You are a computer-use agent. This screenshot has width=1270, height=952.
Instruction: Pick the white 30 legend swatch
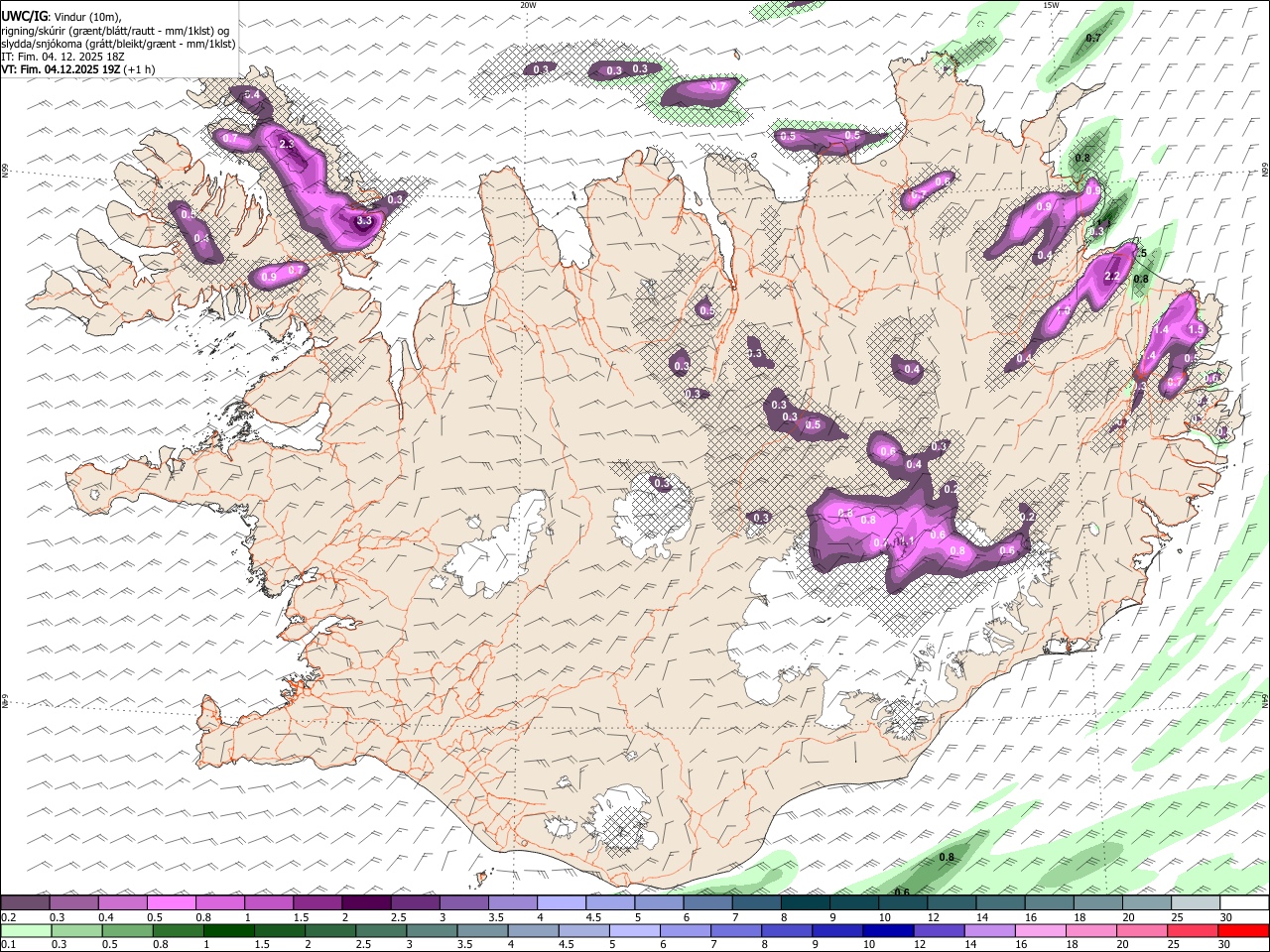[x=1244, y=903]
